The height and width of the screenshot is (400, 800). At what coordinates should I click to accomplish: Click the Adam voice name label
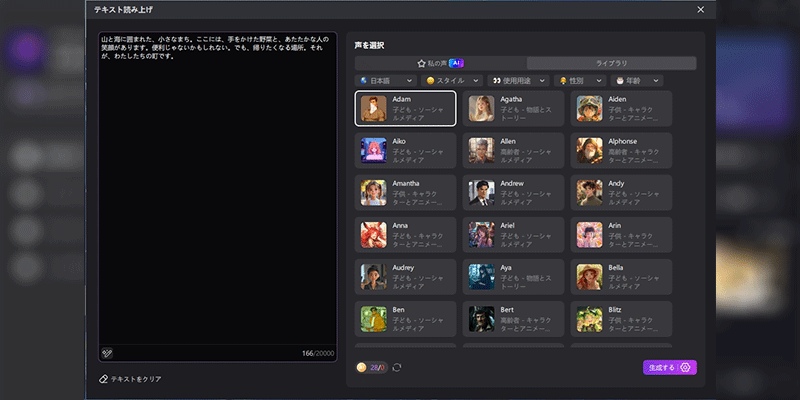(402, 99)
